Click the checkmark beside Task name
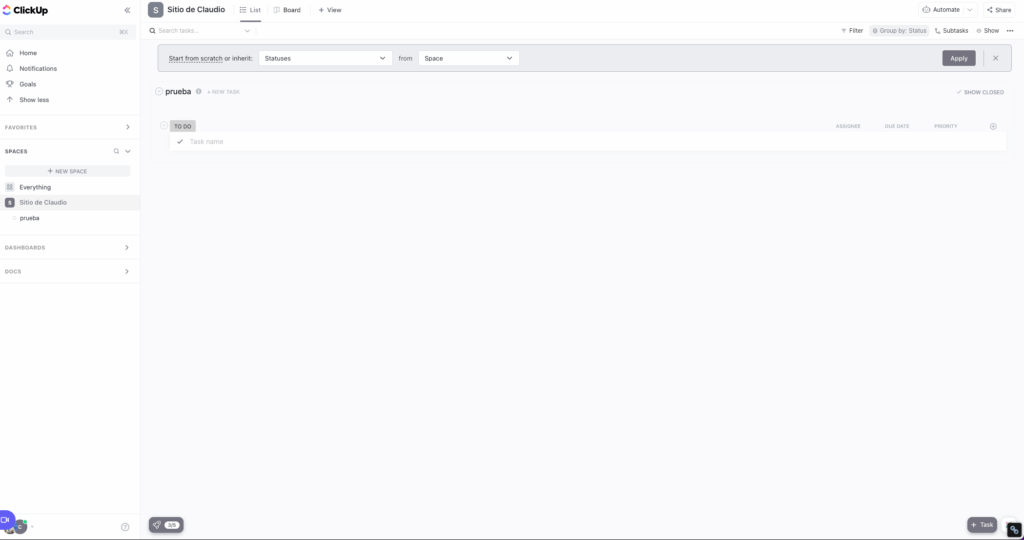 coord(180,142)
